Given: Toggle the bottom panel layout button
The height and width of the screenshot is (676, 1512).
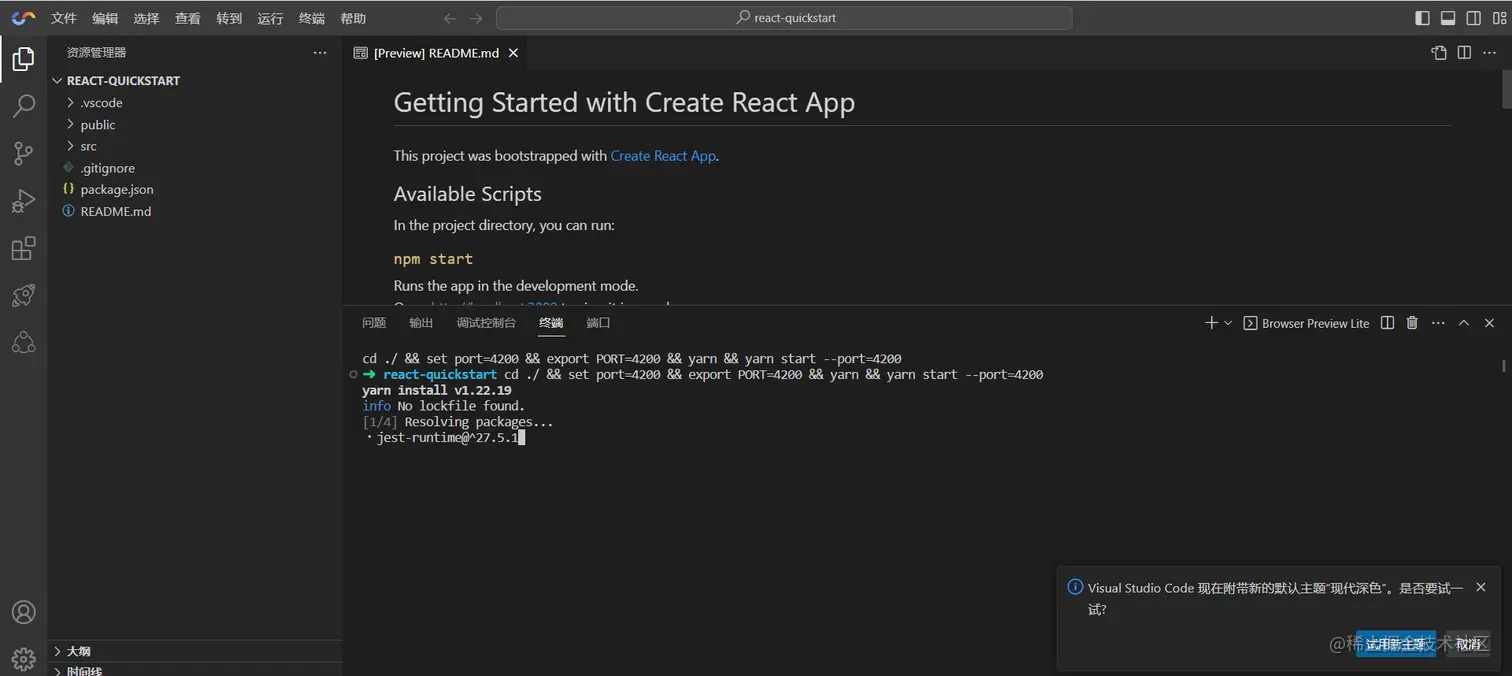Looking at the screenshot, I should [x=1447, y=18].
